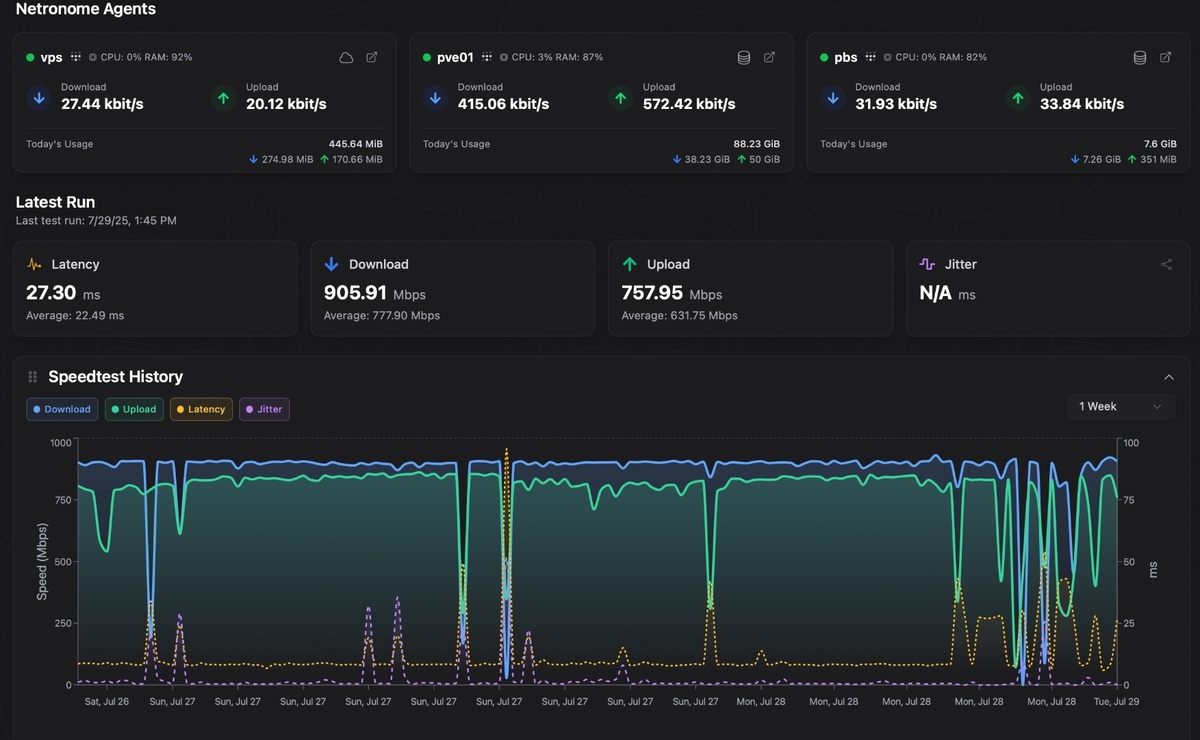Open the pve01 agent external link icon

point(769,58)
